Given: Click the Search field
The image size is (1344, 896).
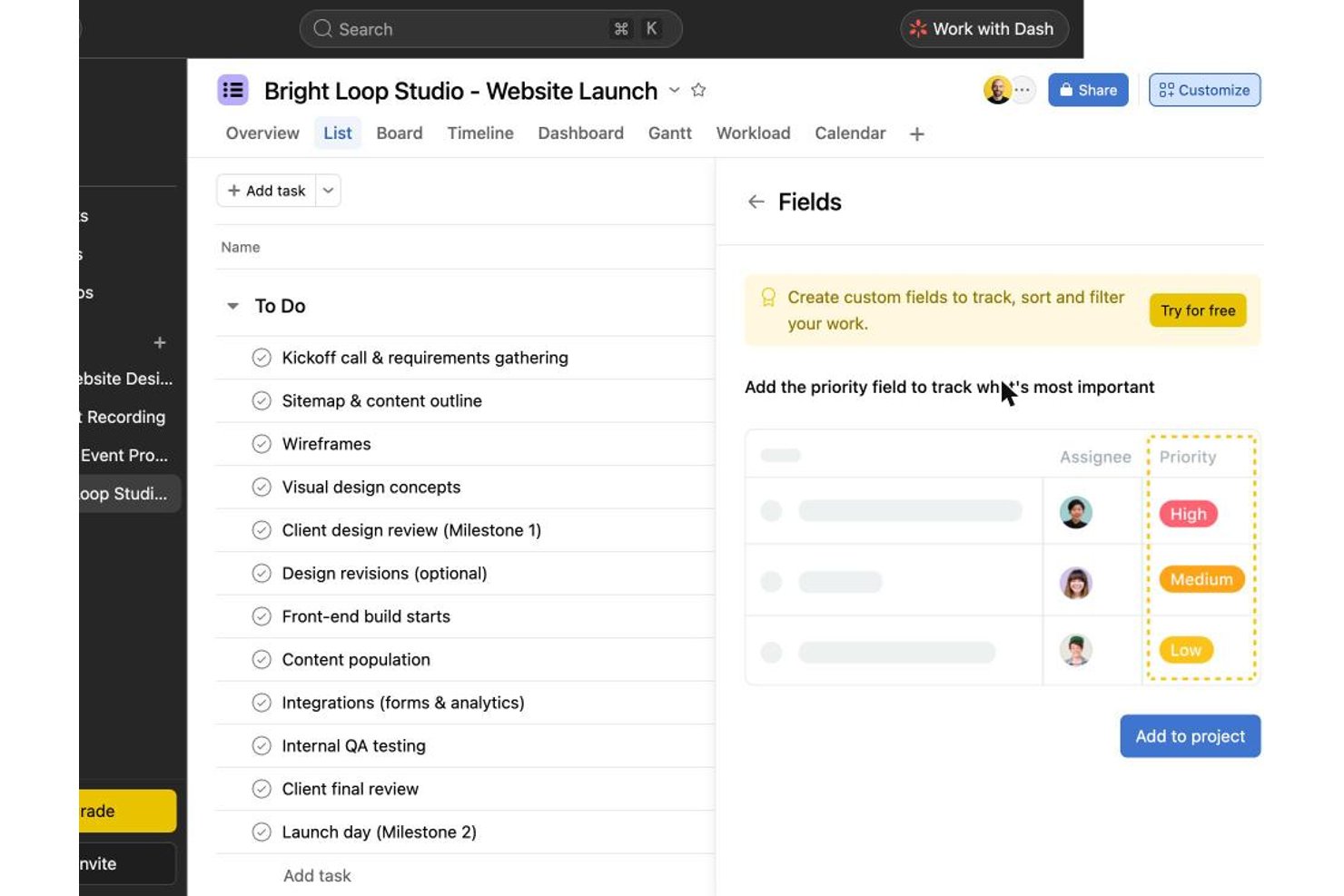Looking at the screenshot, I should coord(490,29).
